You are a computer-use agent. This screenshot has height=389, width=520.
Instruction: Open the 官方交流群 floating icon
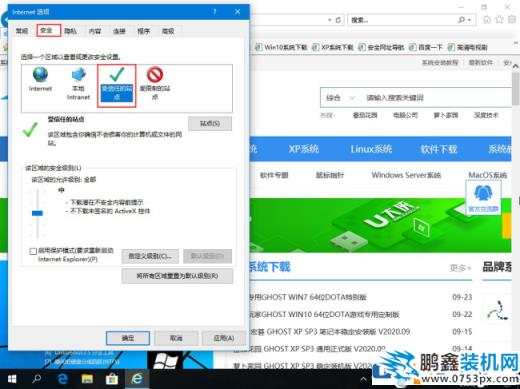[x=483, y=198]
